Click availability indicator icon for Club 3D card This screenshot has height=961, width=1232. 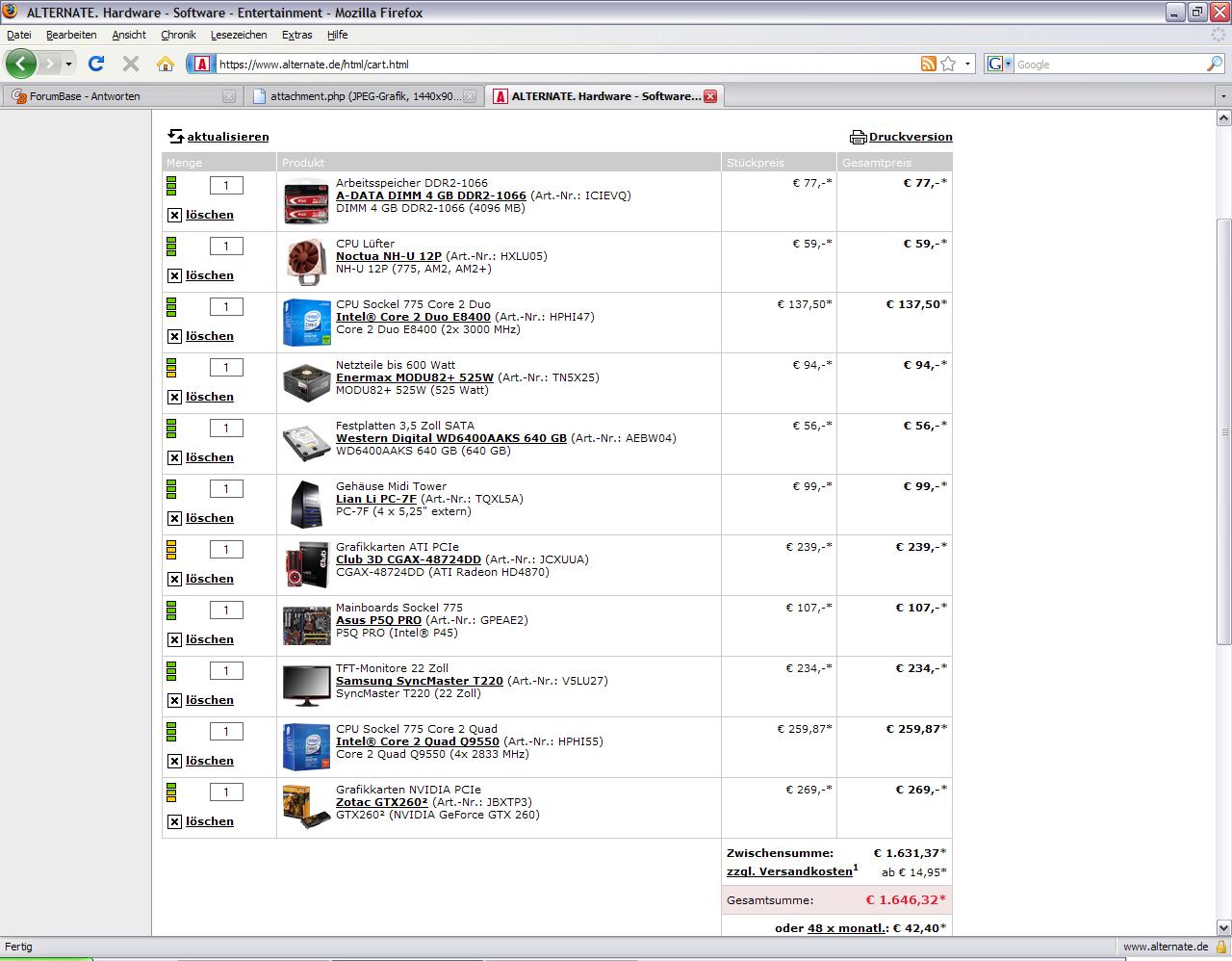tap(171, 550)
